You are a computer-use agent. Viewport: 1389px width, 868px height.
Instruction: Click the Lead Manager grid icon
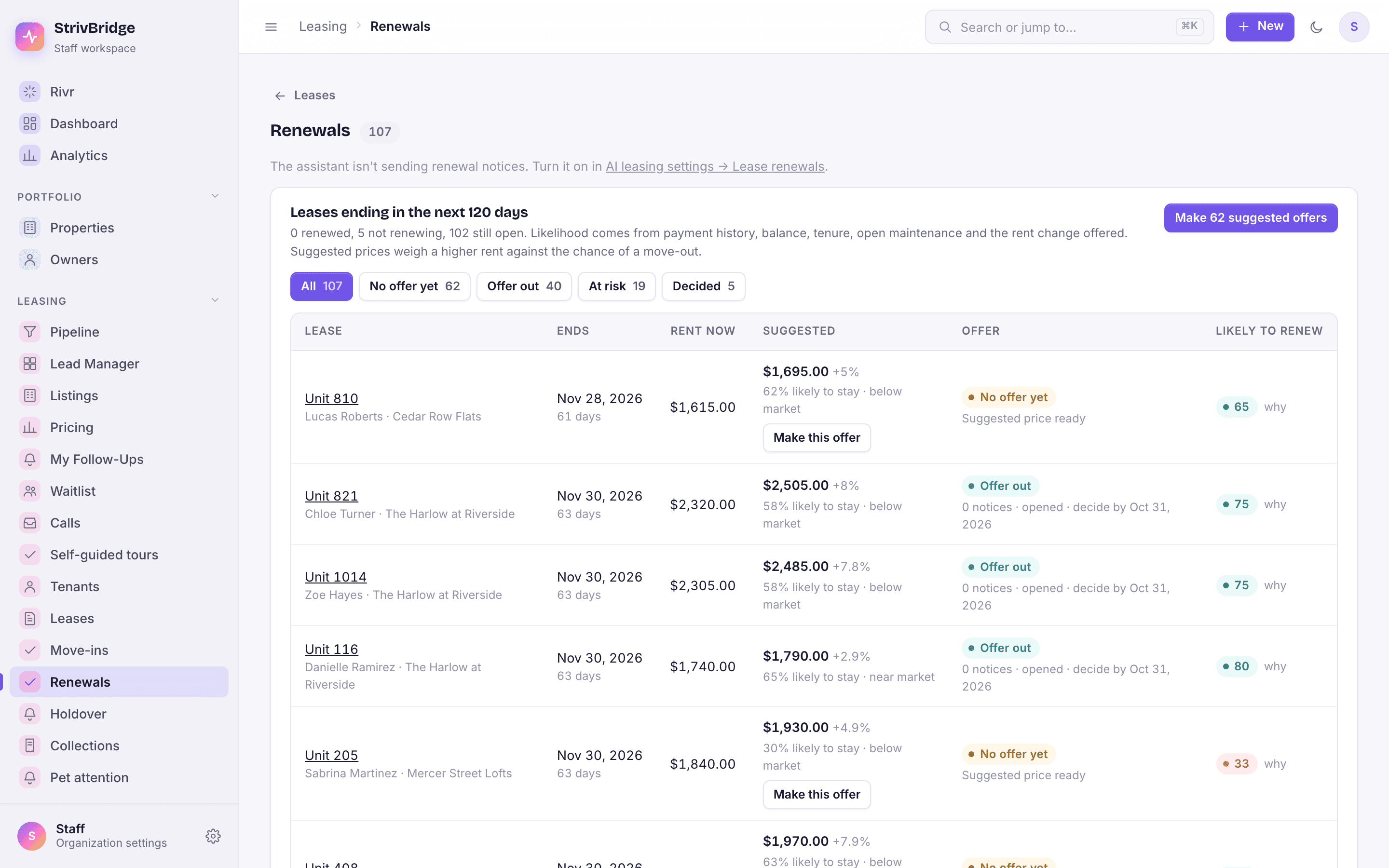tap(30, 364)
